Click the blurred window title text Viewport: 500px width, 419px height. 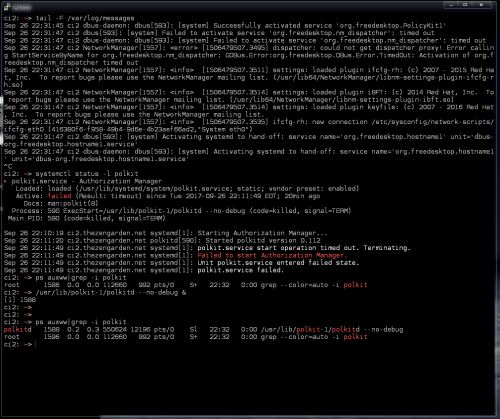point(23,7)
